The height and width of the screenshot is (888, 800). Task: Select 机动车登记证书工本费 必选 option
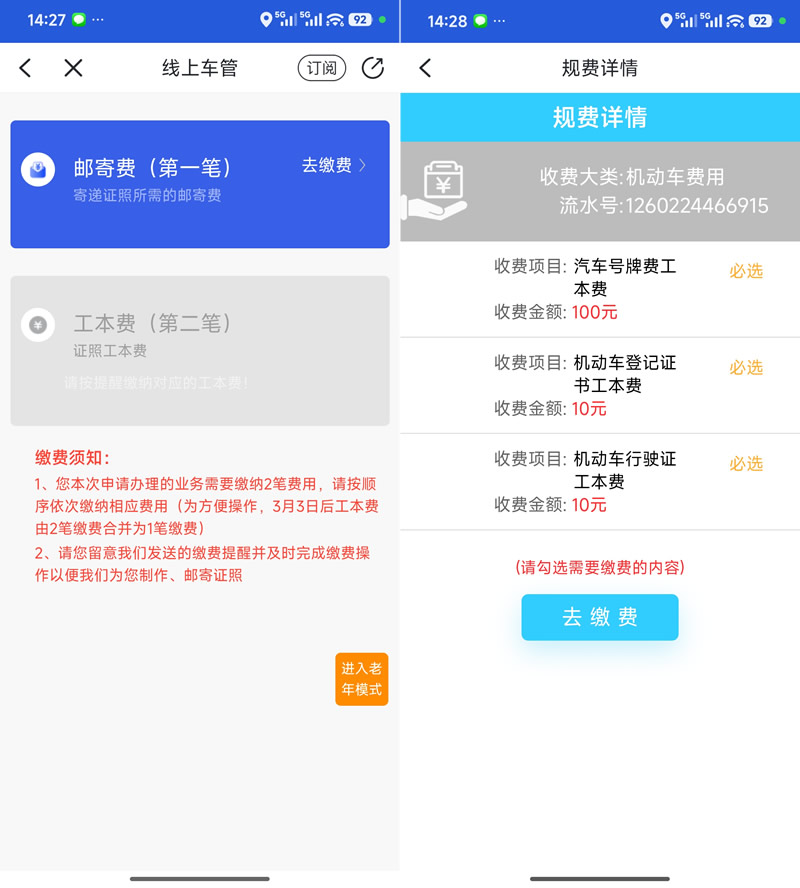(x=746, y=368)
